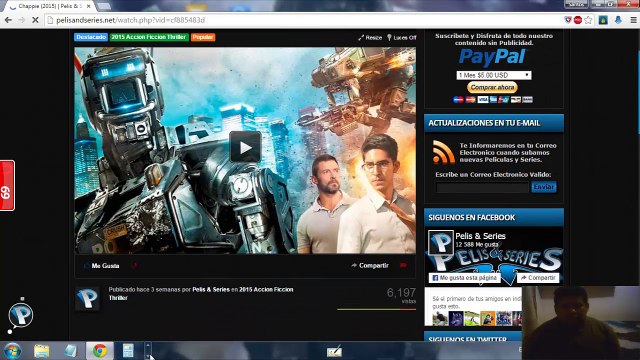Screen dimensions: 640x360
Task: Click the Enviar button
Action: [x=544, y=187]
